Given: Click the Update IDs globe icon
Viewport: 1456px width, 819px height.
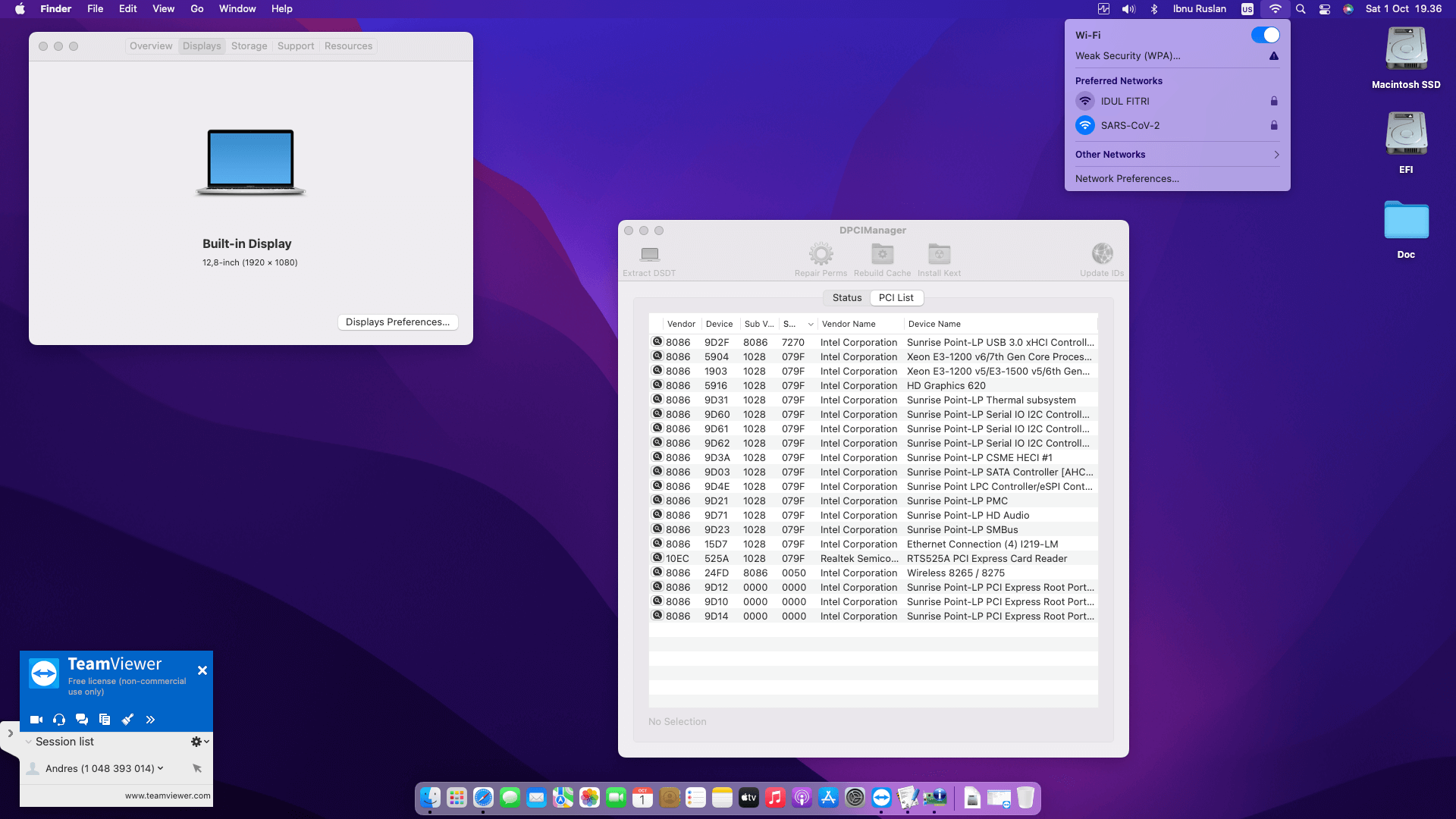Looking at the screenshot, I should [x=1102, y=254].
